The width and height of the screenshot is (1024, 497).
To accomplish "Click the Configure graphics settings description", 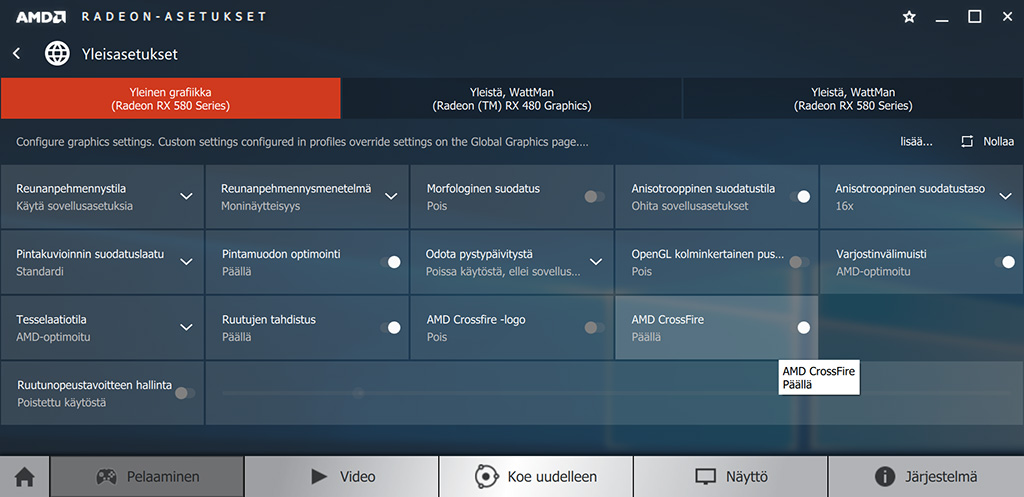I will (302, 142).
